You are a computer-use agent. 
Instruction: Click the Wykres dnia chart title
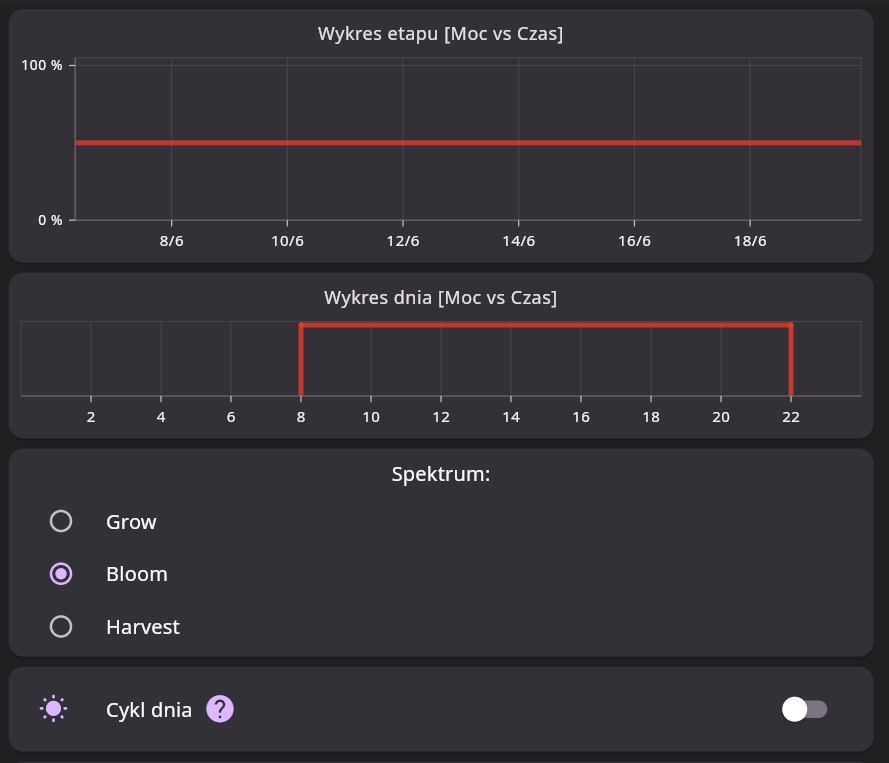point(440,298)
